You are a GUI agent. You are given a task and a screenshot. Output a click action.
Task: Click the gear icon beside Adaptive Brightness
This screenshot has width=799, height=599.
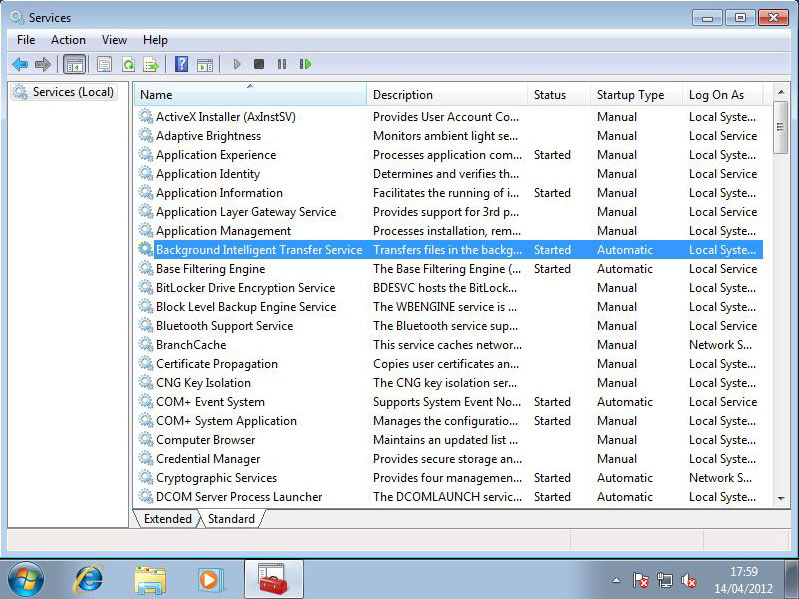coord(146,135)
